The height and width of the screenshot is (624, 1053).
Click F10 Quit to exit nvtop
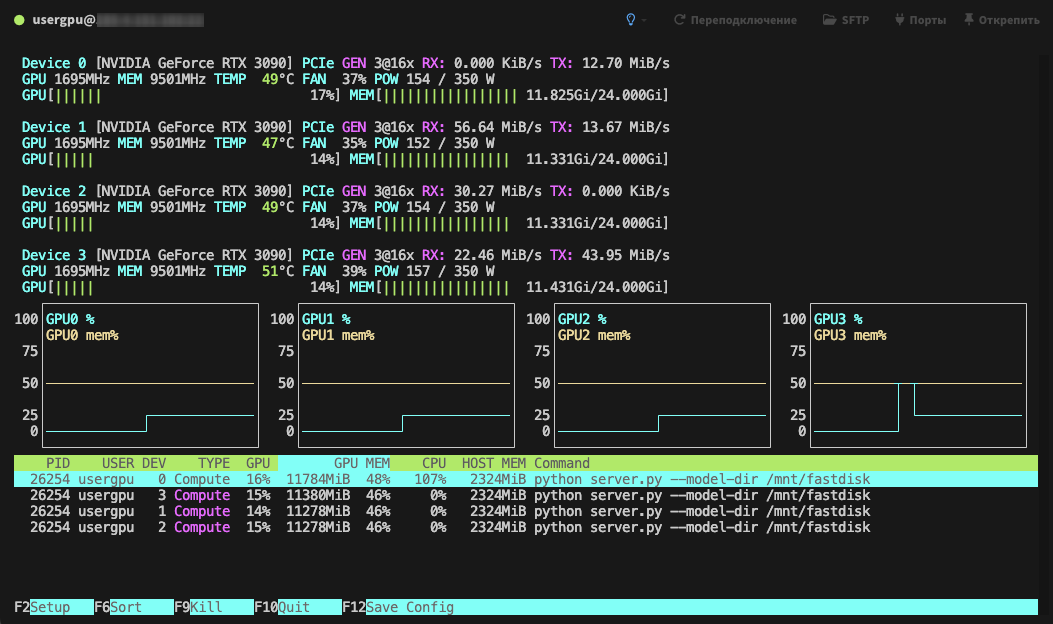[297, 607]
